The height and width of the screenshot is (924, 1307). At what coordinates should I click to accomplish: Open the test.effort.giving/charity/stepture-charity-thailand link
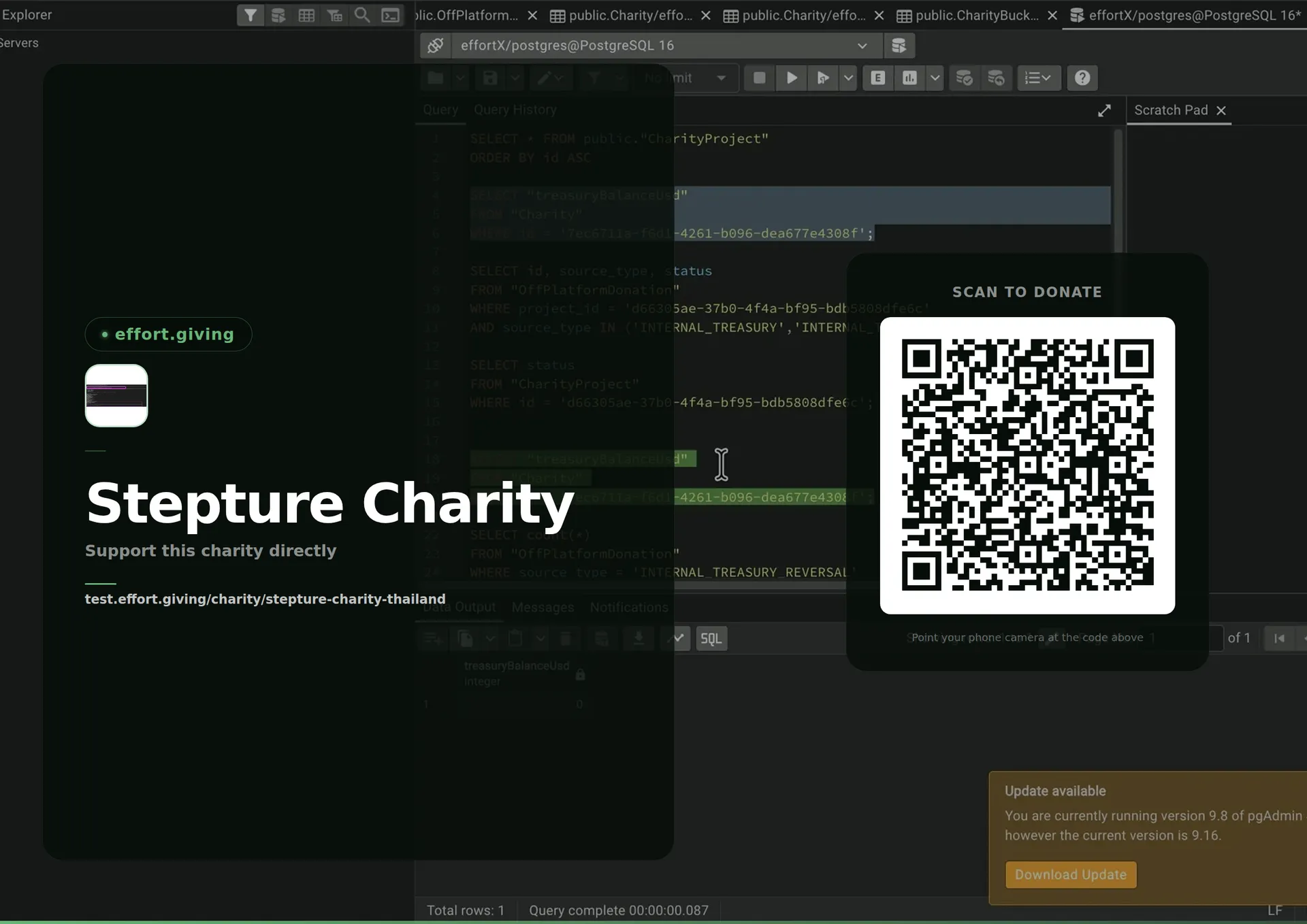click(x=265, y=599)
